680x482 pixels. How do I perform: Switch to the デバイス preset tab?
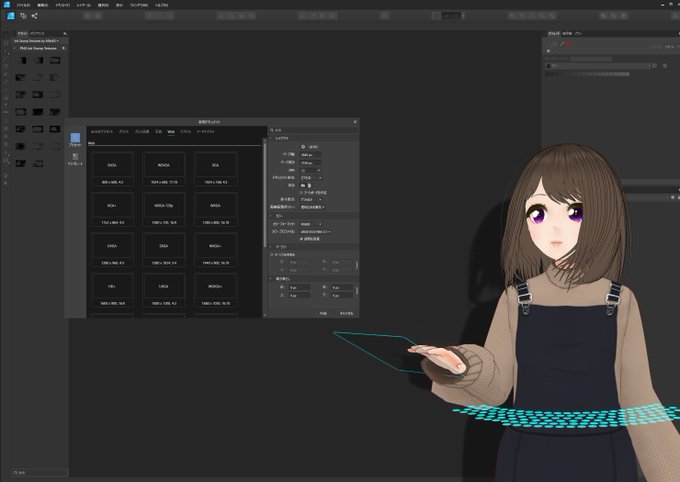[x=186, y=131]
